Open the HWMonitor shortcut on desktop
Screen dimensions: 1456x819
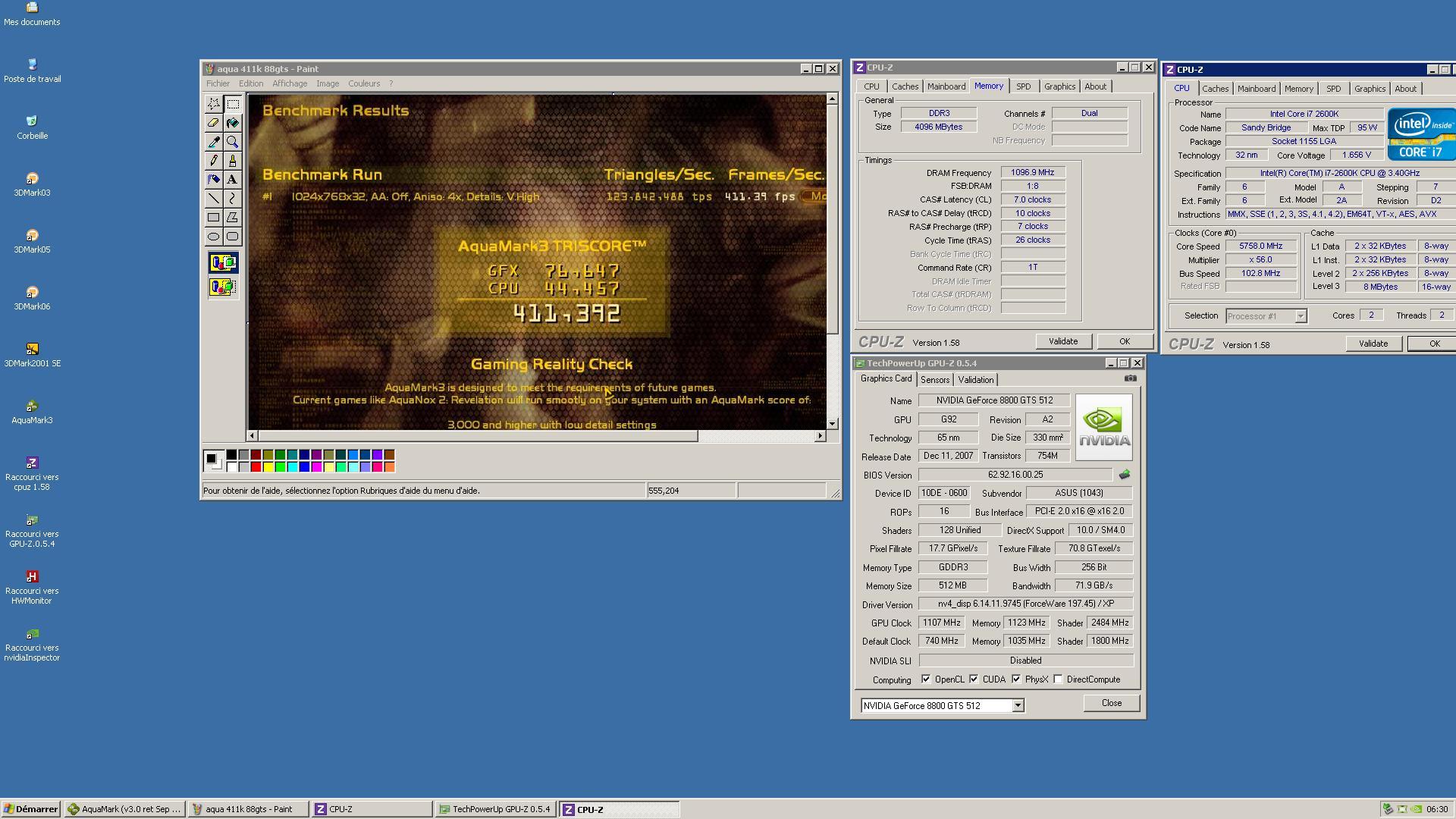coord(32,588)
